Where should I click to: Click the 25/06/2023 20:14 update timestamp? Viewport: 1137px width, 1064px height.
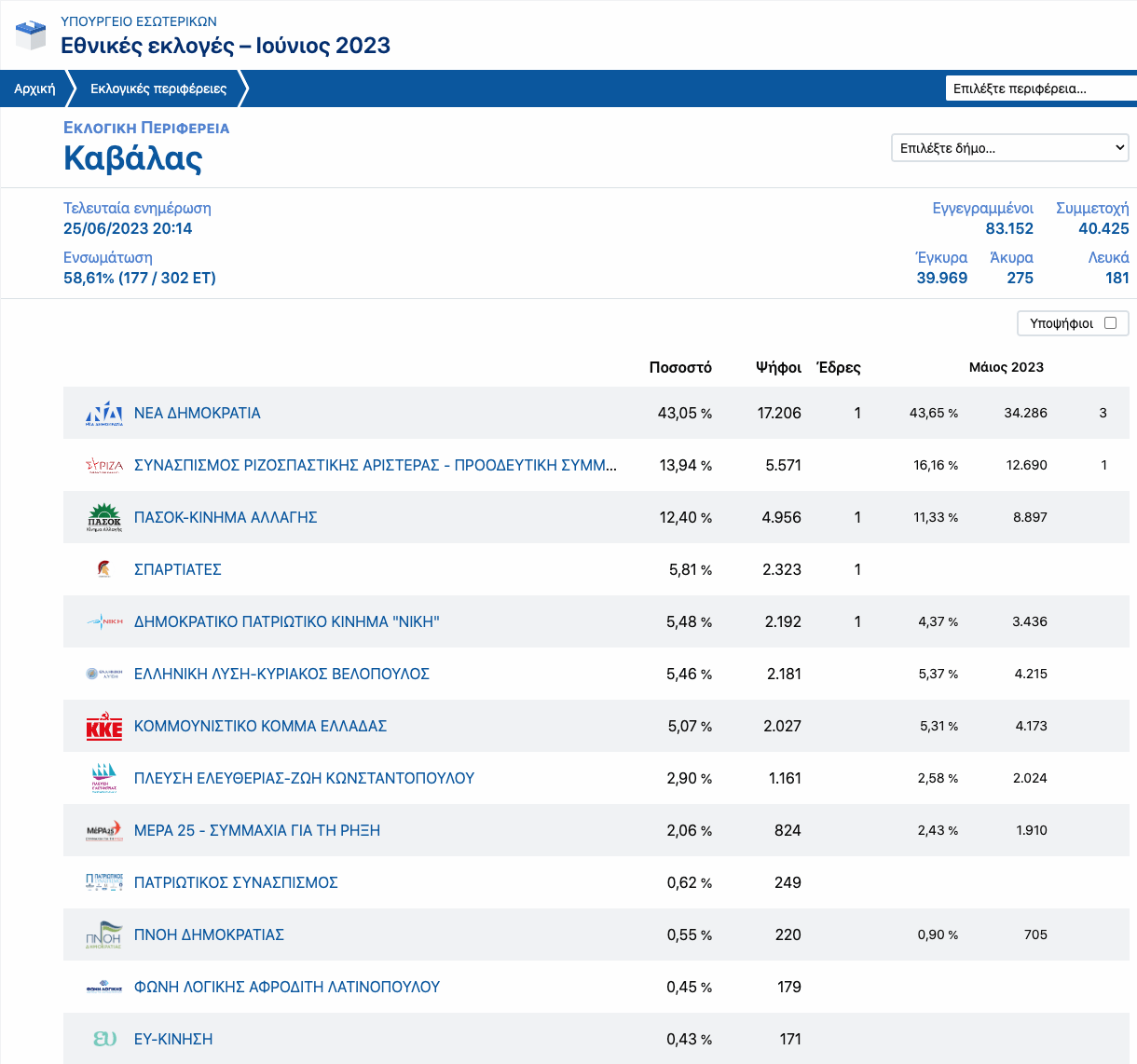tap(128, 228)
